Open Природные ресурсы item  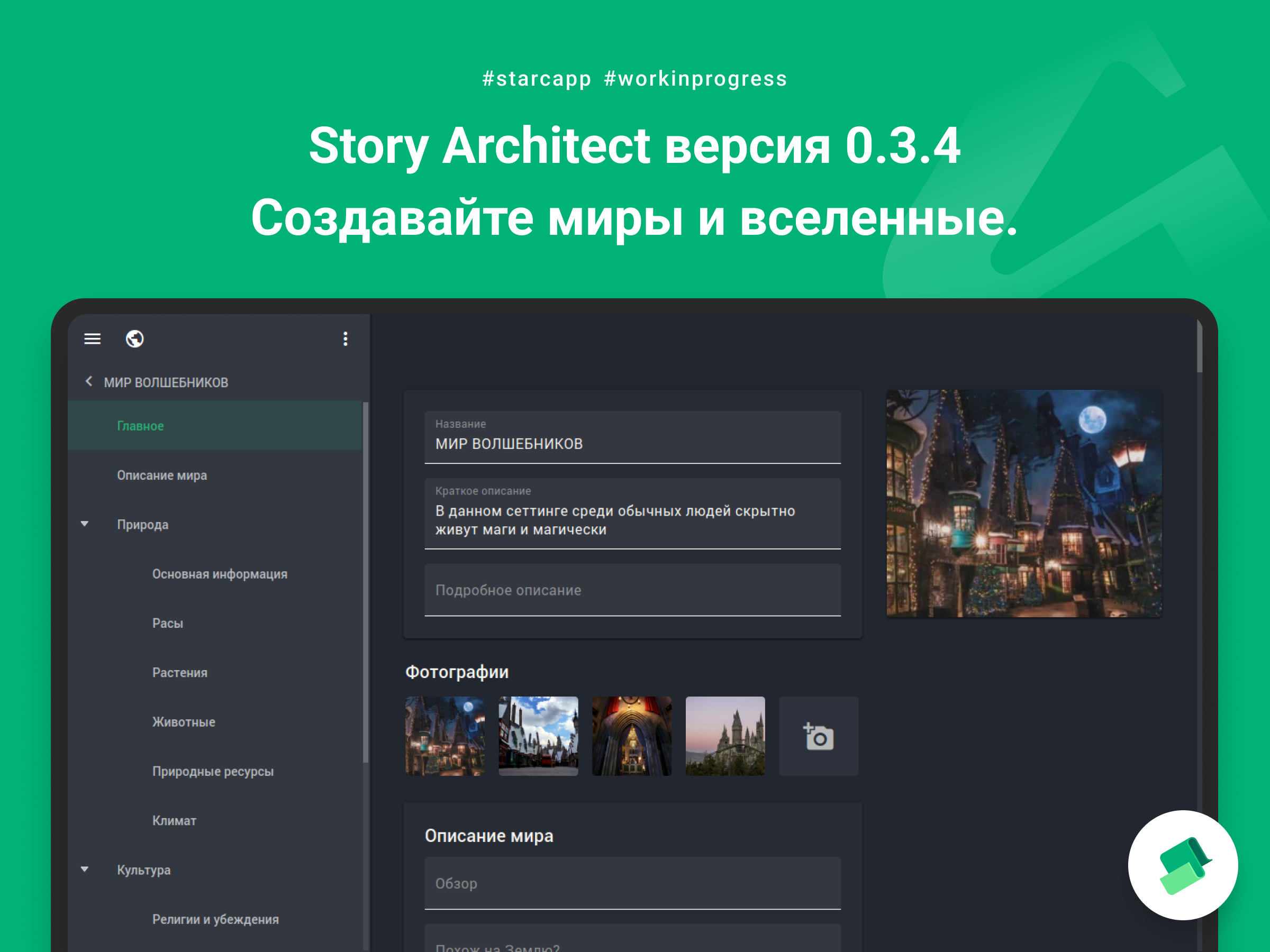215,771
